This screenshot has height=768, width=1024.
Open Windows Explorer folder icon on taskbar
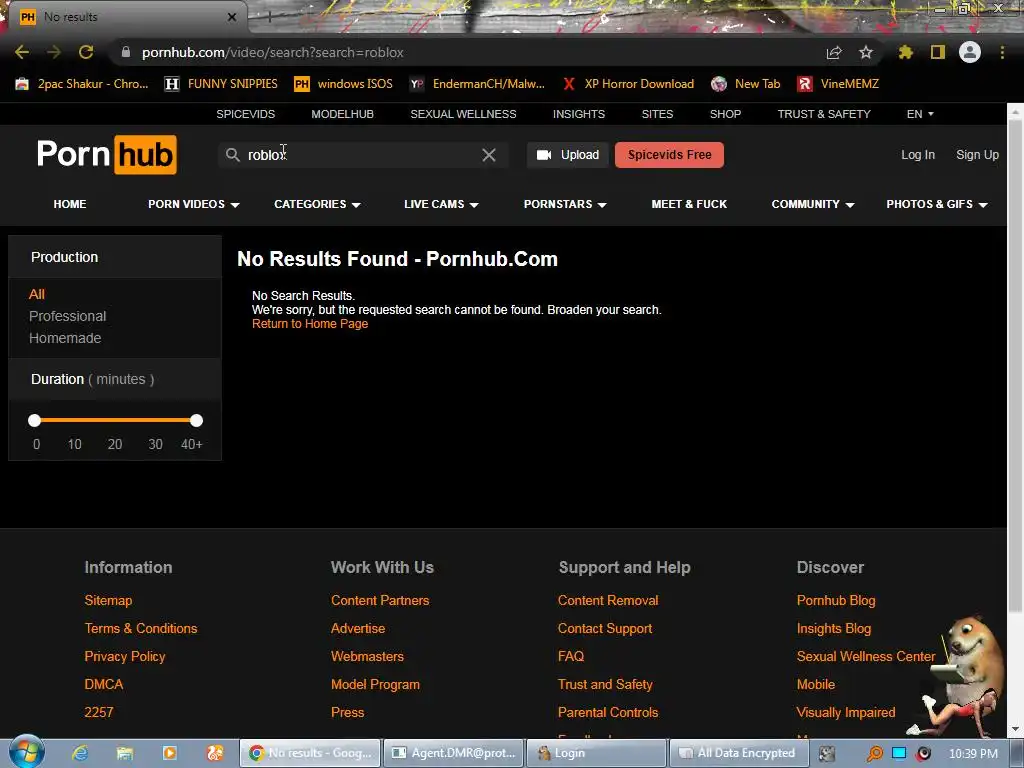pyautogui.click(x=125, y=753)
